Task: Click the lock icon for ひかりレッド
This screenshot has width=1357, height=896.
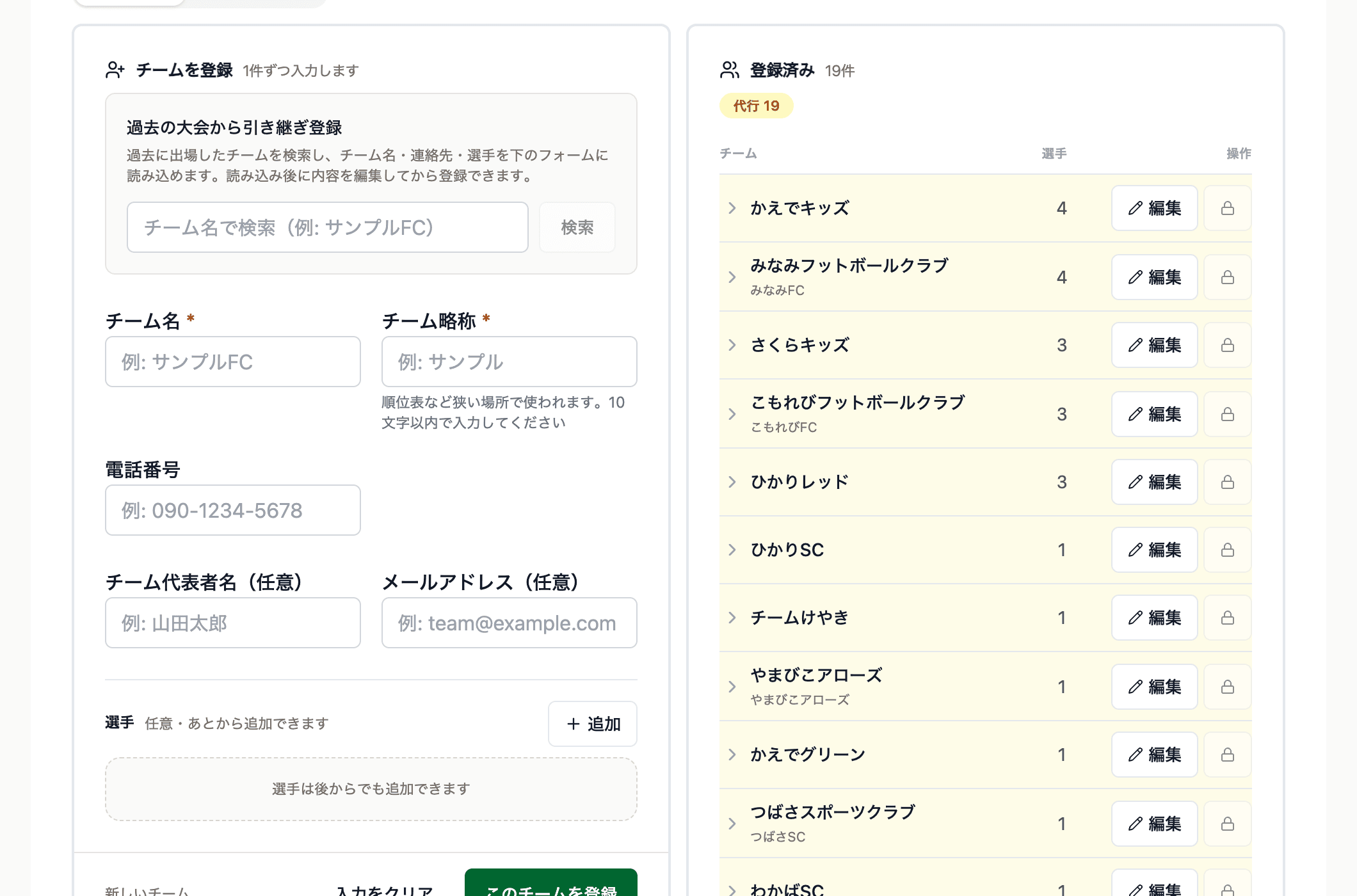Action: click(1227, 482)
